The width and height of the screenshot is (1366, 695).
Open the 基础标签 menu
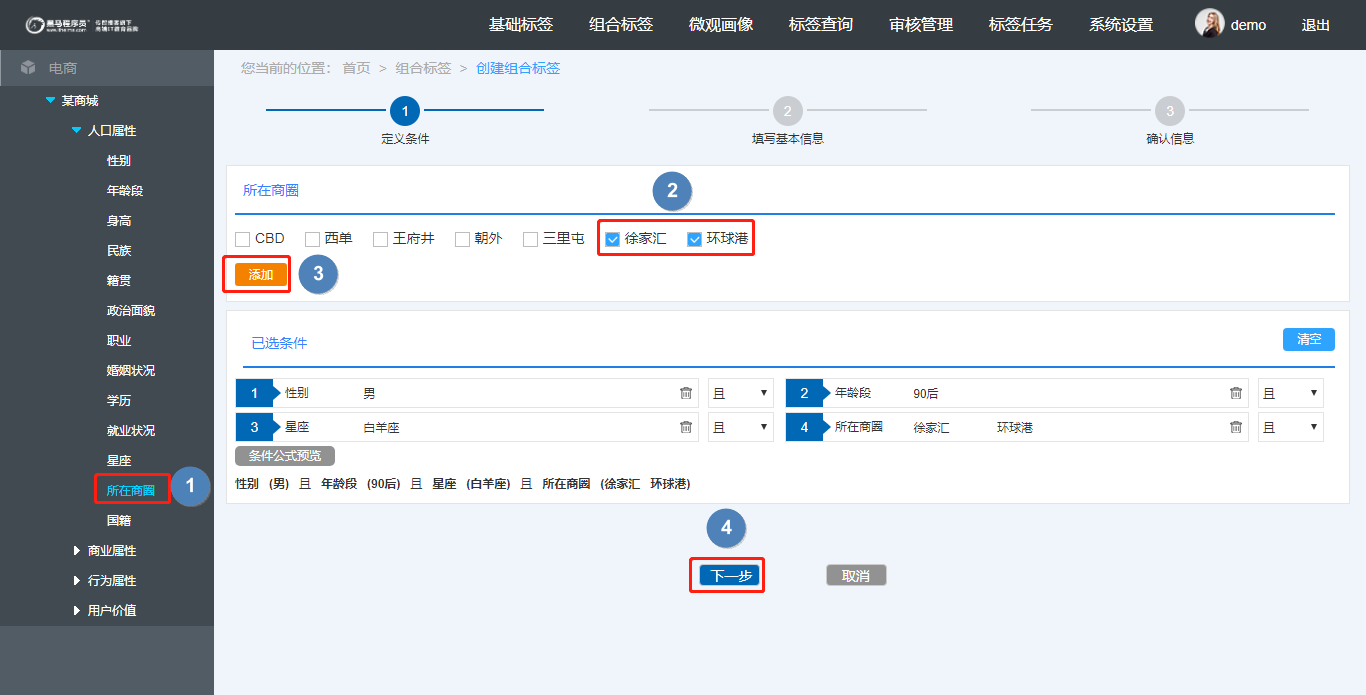tap(520, 25)
